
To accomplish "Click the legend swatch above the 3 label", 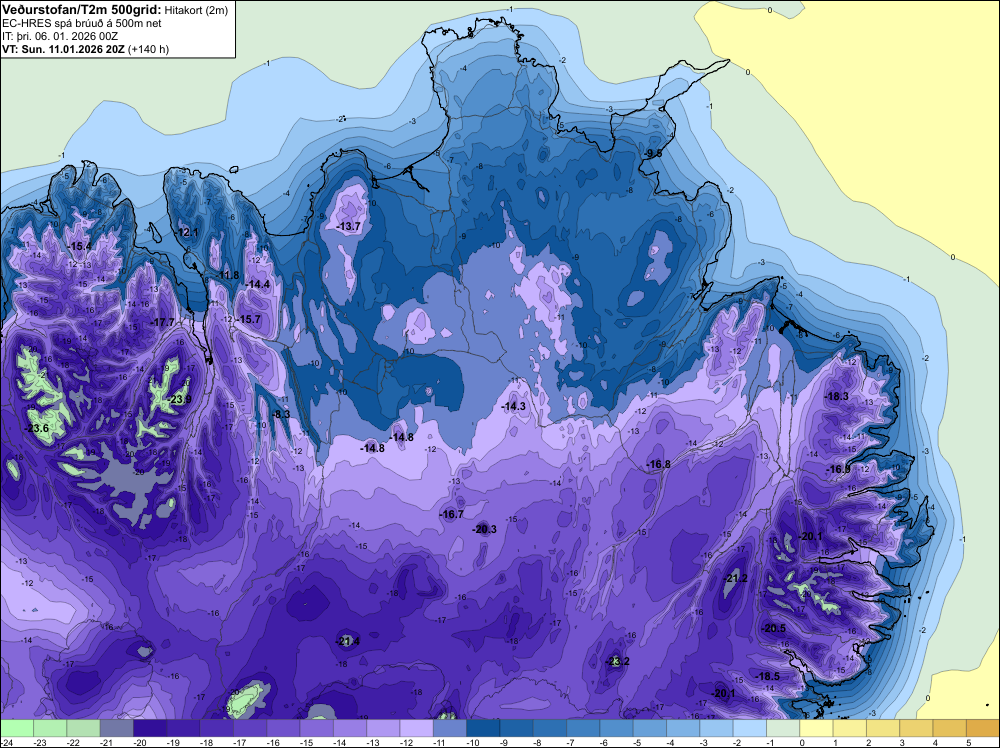I will click(x=916, y=728).
